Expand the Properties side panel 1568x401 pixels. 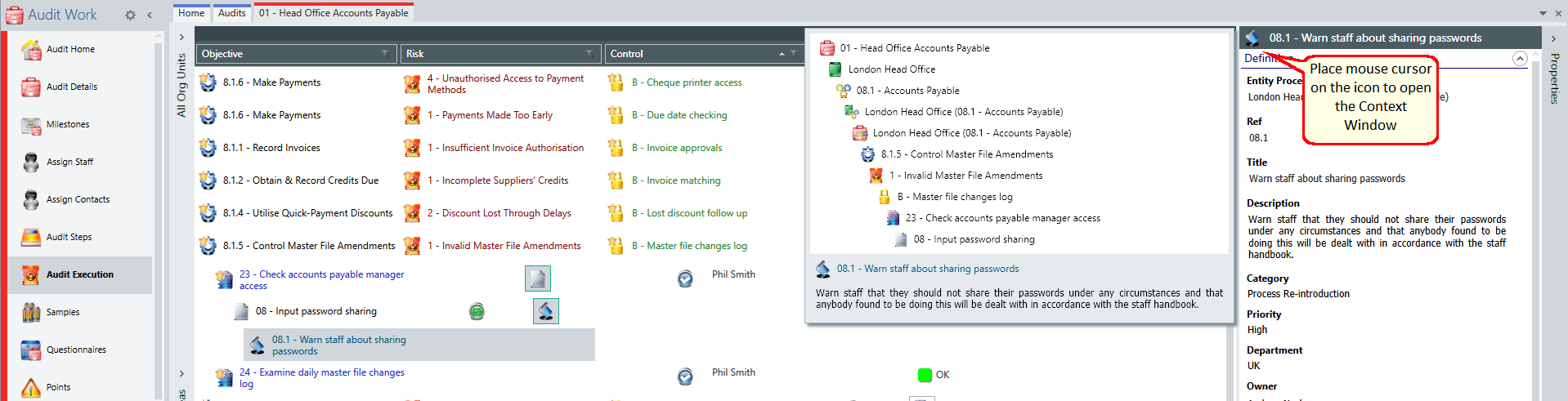pyautogui.click(x=1553, y=38)
